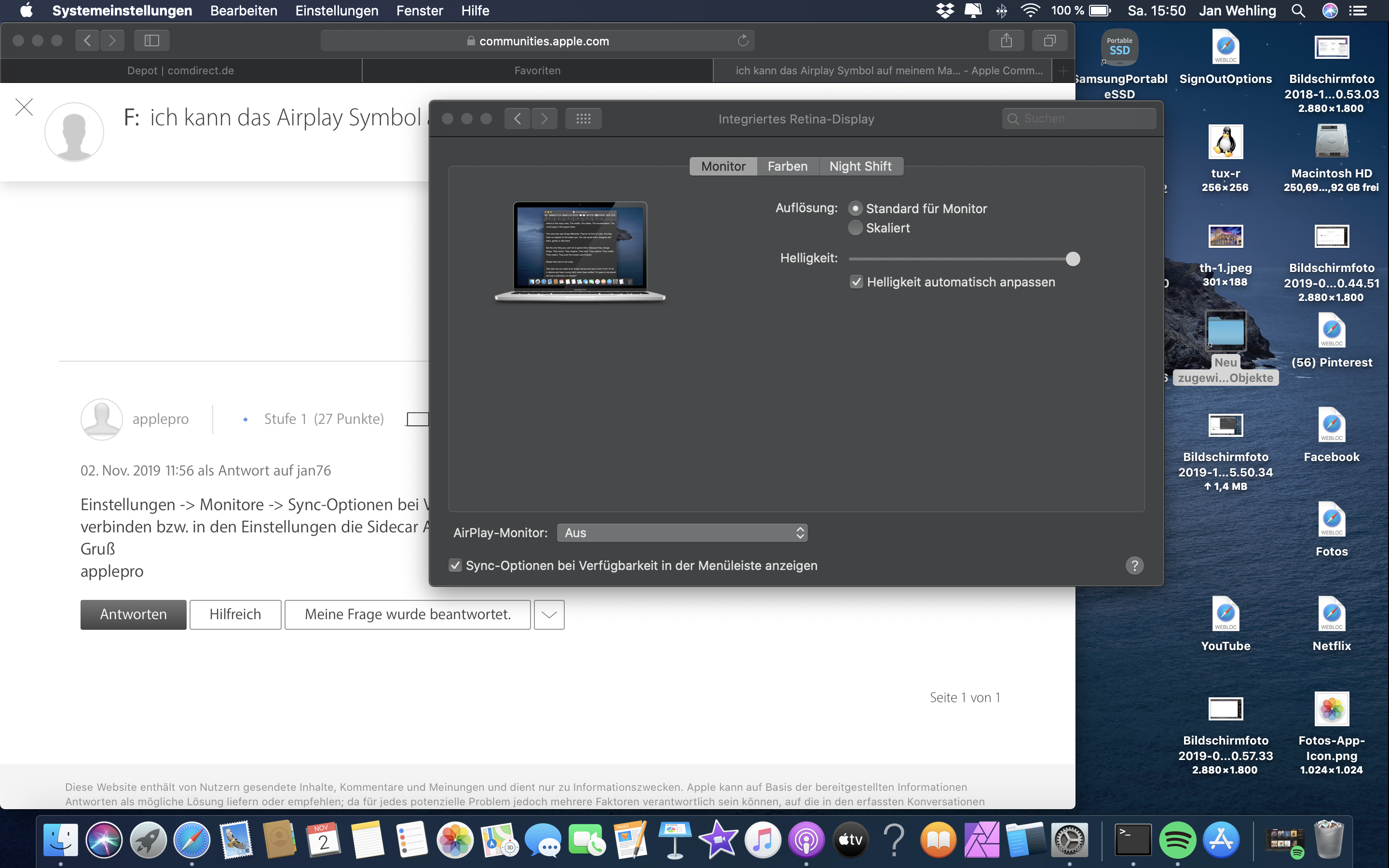Switch to the Night Shift tab
Screen dimensions: 1389x868
point(860,166)
